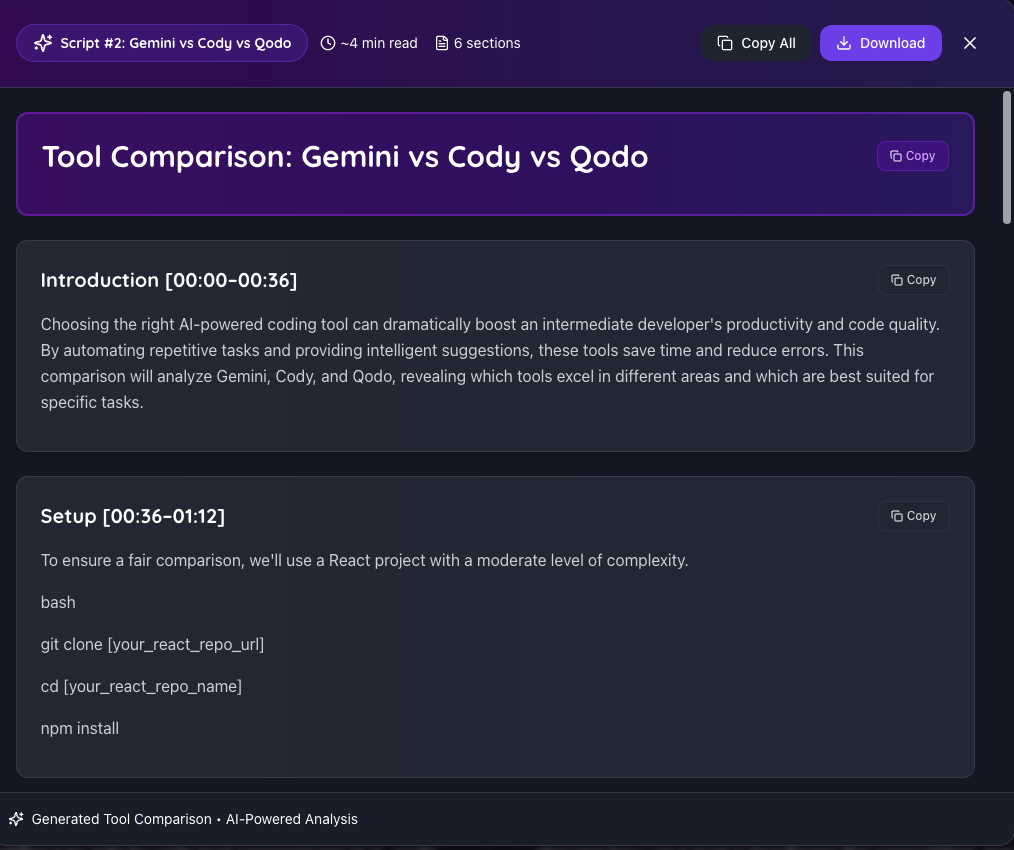Select the Script #2: Gemini vs Cody vs Qodo badge
1014x850 pixels.
point(161,43)
